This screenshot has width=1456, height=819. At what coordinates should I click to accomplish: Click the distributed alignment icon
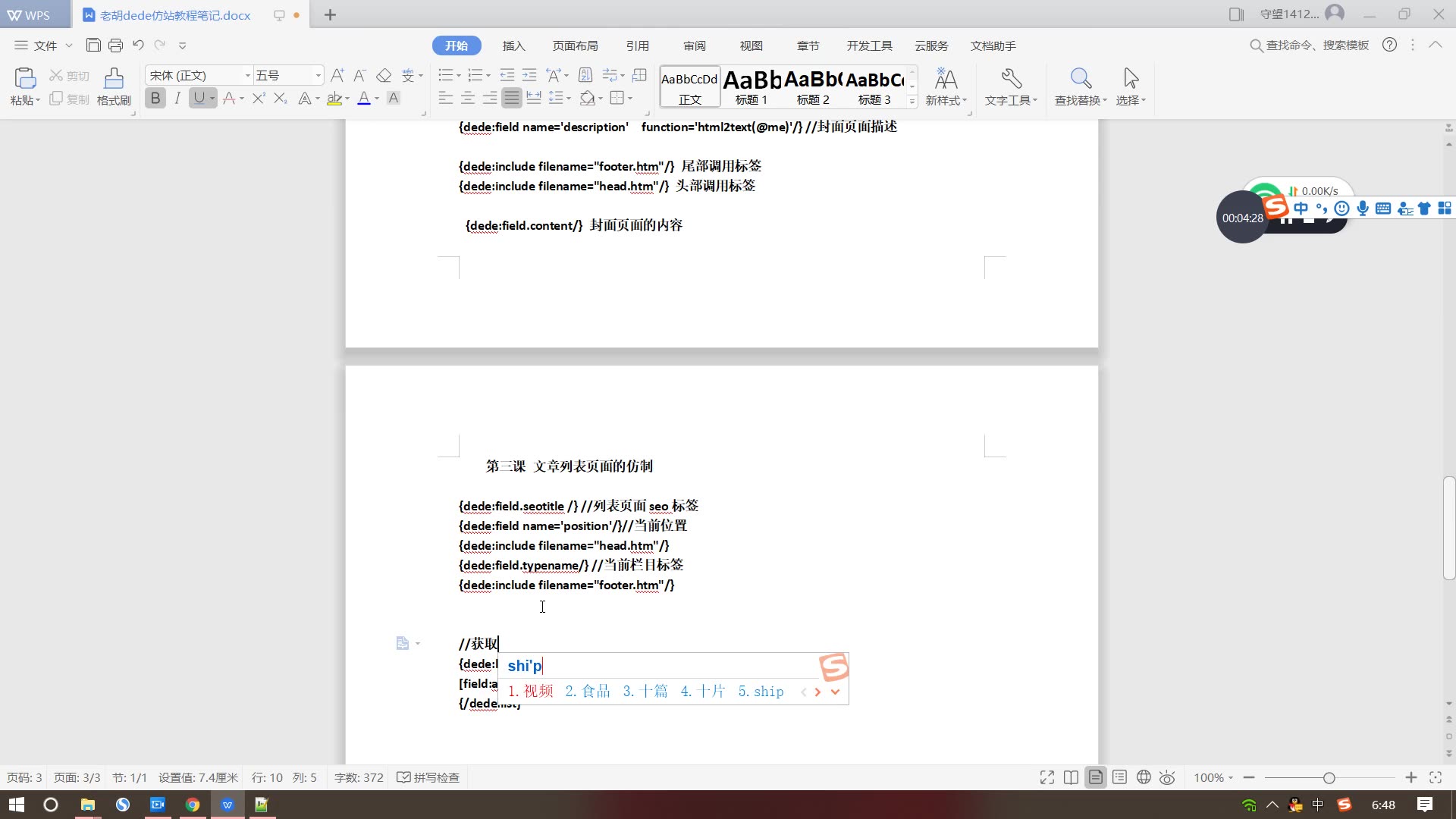[534, 98]
